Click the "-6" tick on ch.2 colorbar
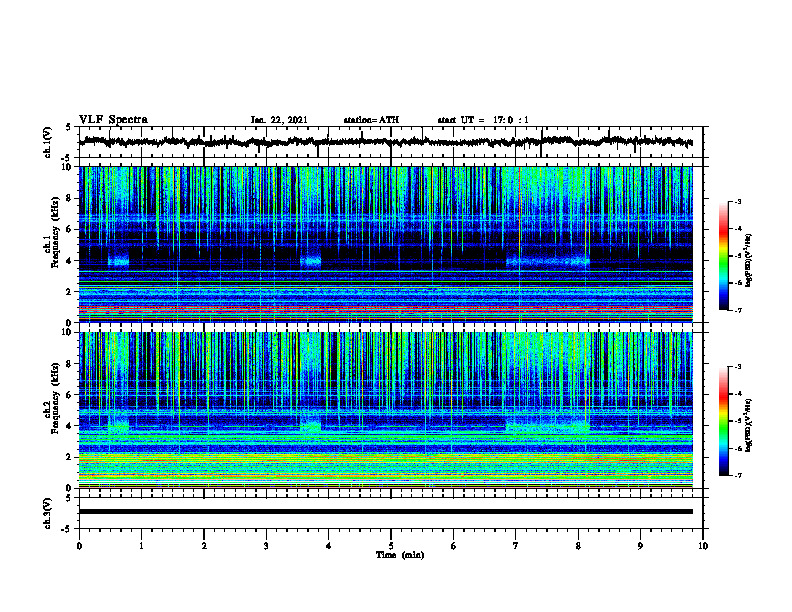The width and height of the screenshot is (792, 612). pyautogui.click(x=737, y=448)
